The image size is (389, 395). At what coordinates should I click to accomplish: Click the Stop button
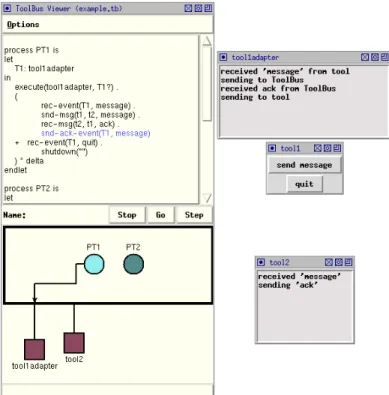pos(127,215)
